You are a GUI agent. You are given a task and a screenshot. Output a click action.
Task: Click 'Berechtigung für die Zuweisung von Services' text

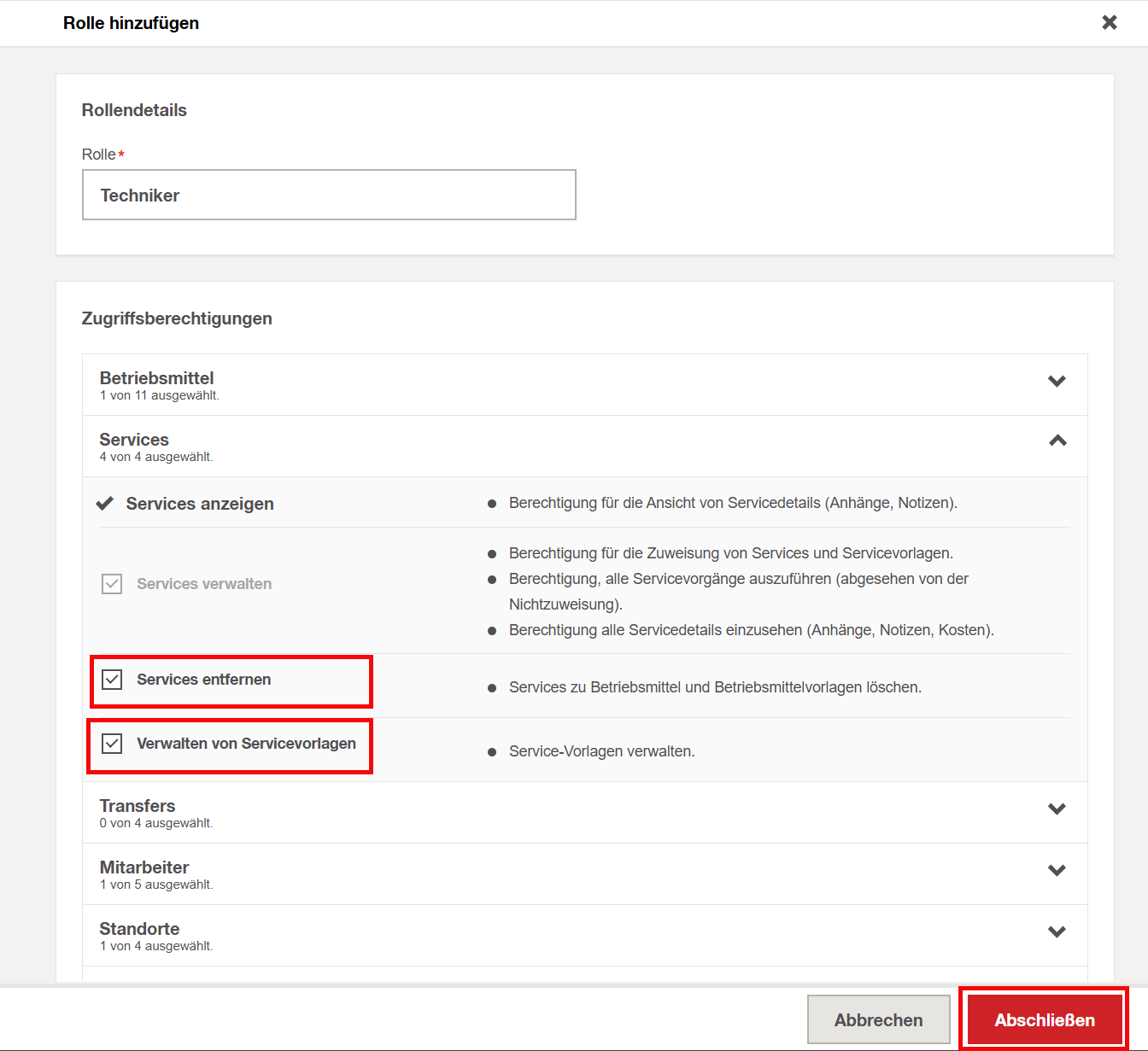coord(731,553)
